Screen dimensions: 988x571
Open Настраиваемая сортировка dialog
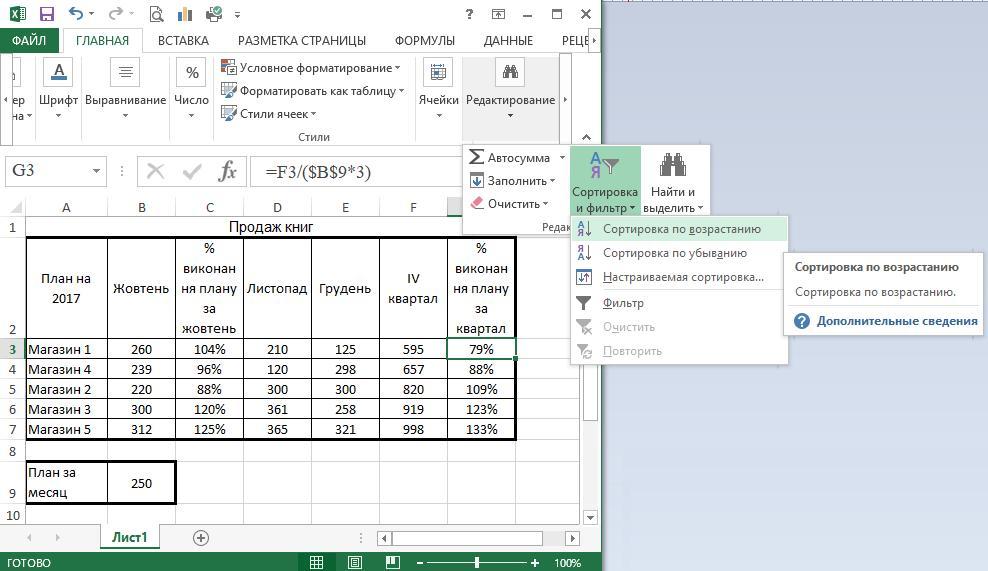(x=679, y=277)
